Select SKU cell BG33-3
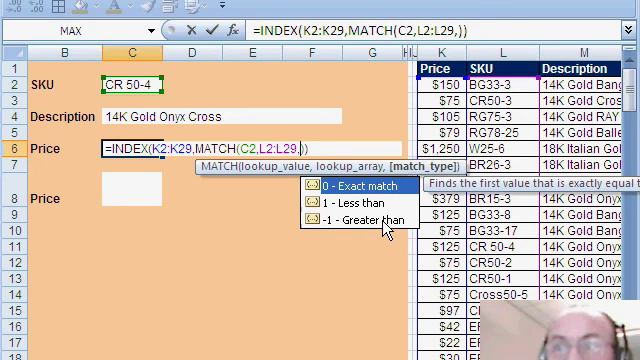640x360 pixels. coord(503,85)
